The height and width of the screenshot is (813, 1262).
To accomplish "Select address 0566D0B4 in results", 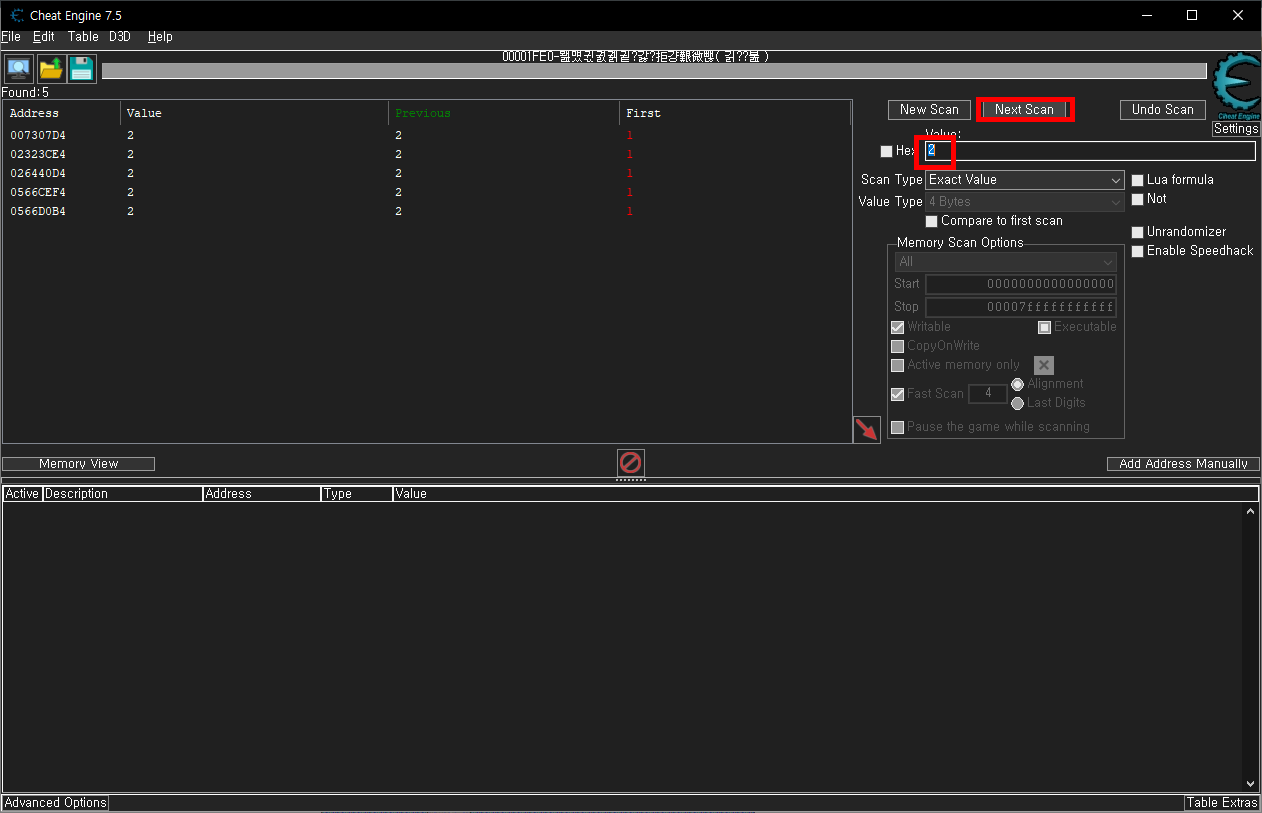I will click(x=426, y=211).
